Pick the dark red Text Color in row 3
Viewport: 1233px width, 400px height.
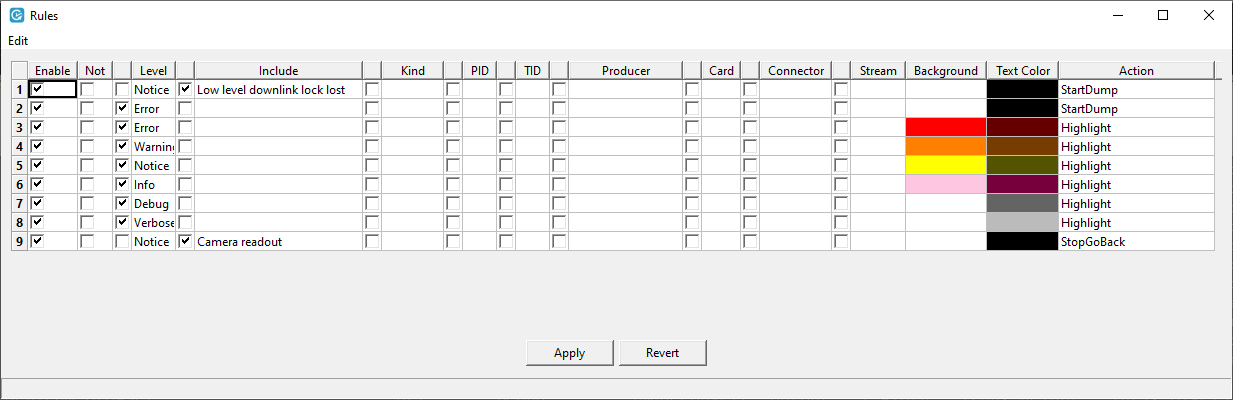[x=1023, y=128]
